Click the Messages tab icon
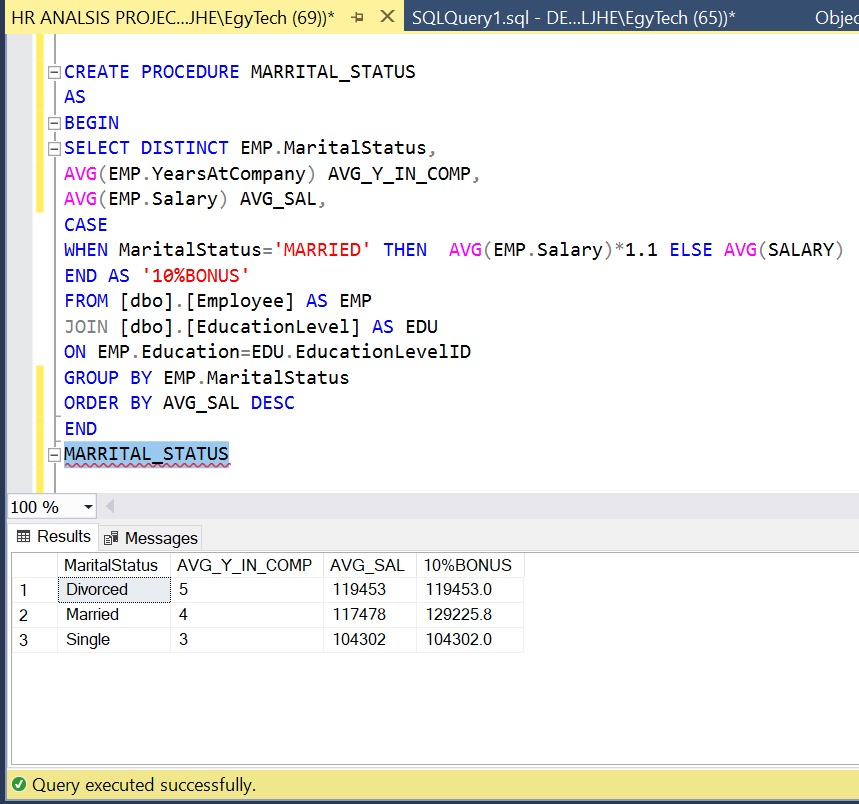This screenshot has height=804, width=859. [x=111, y=538]
